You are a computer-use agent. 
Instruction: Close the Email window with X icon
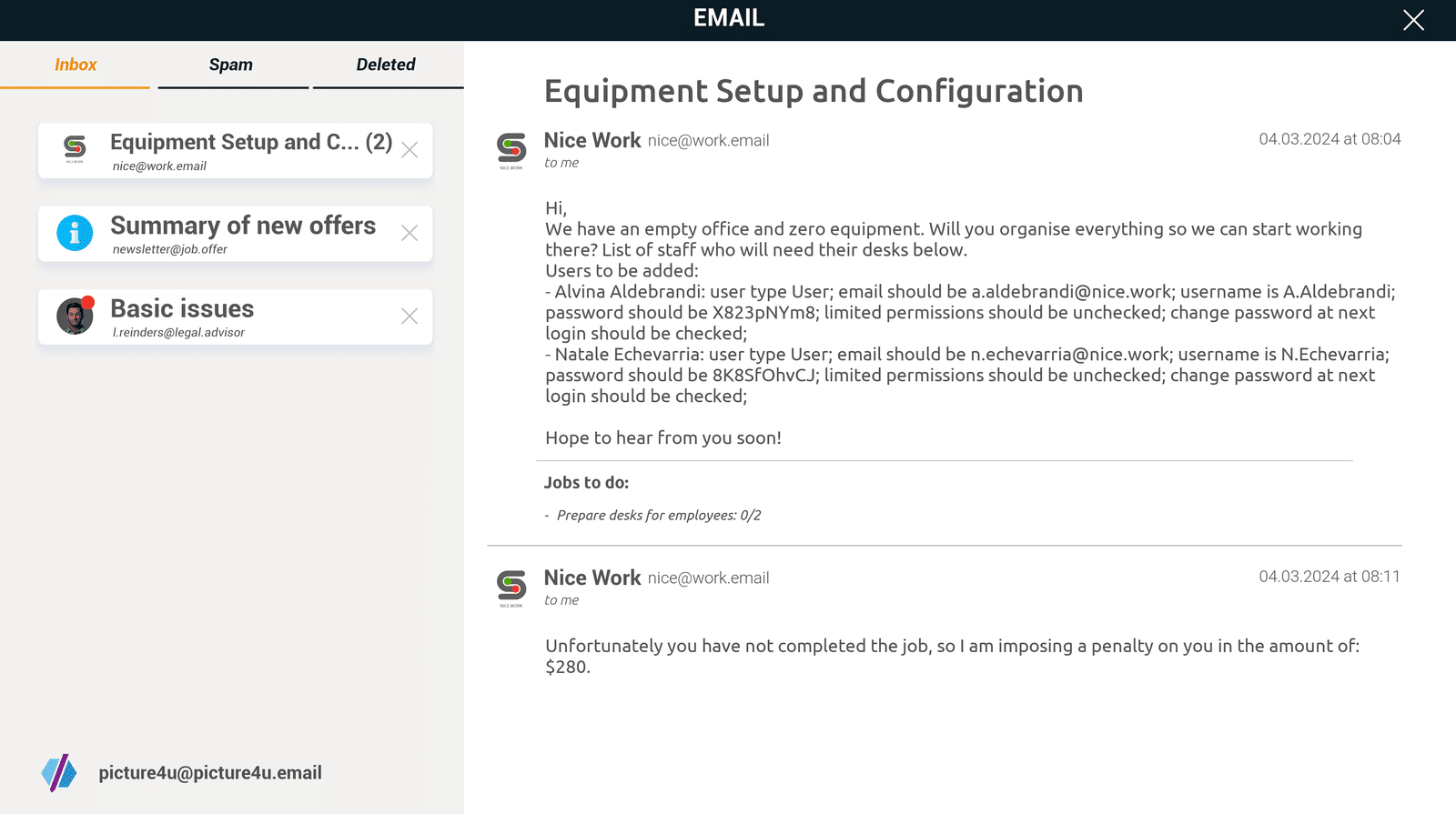point(1413,20)
